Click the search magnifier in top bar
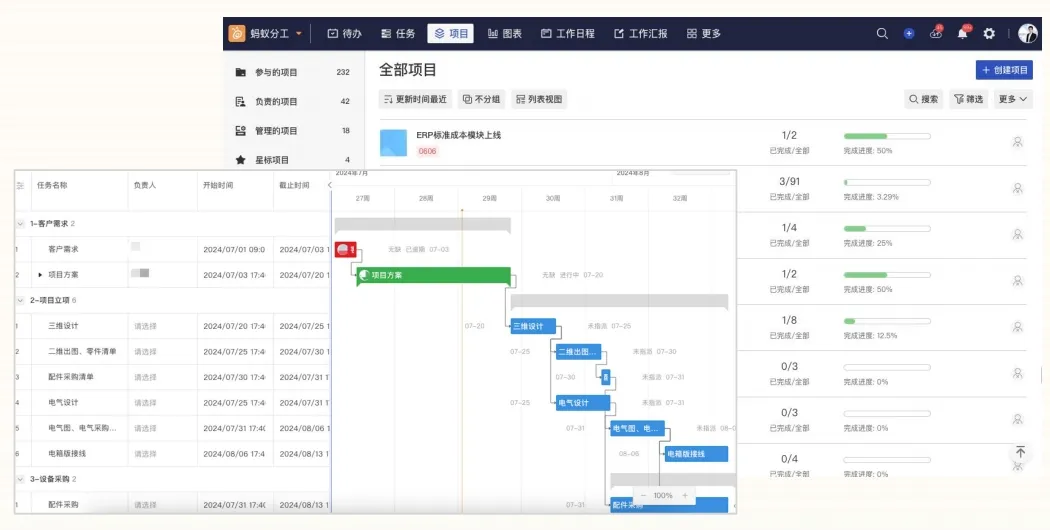This screenshot has height=530, width=1050. 882,33
